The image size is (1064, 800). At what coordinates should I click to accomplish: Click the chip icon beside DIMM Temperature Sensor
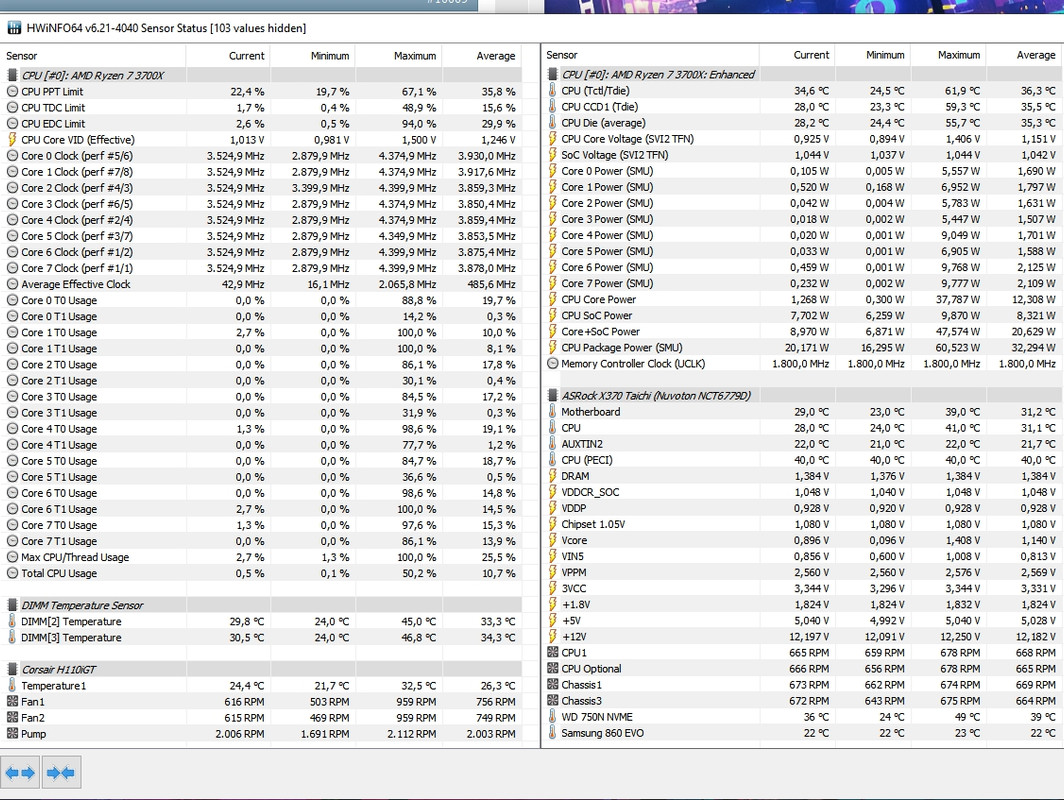12,605
